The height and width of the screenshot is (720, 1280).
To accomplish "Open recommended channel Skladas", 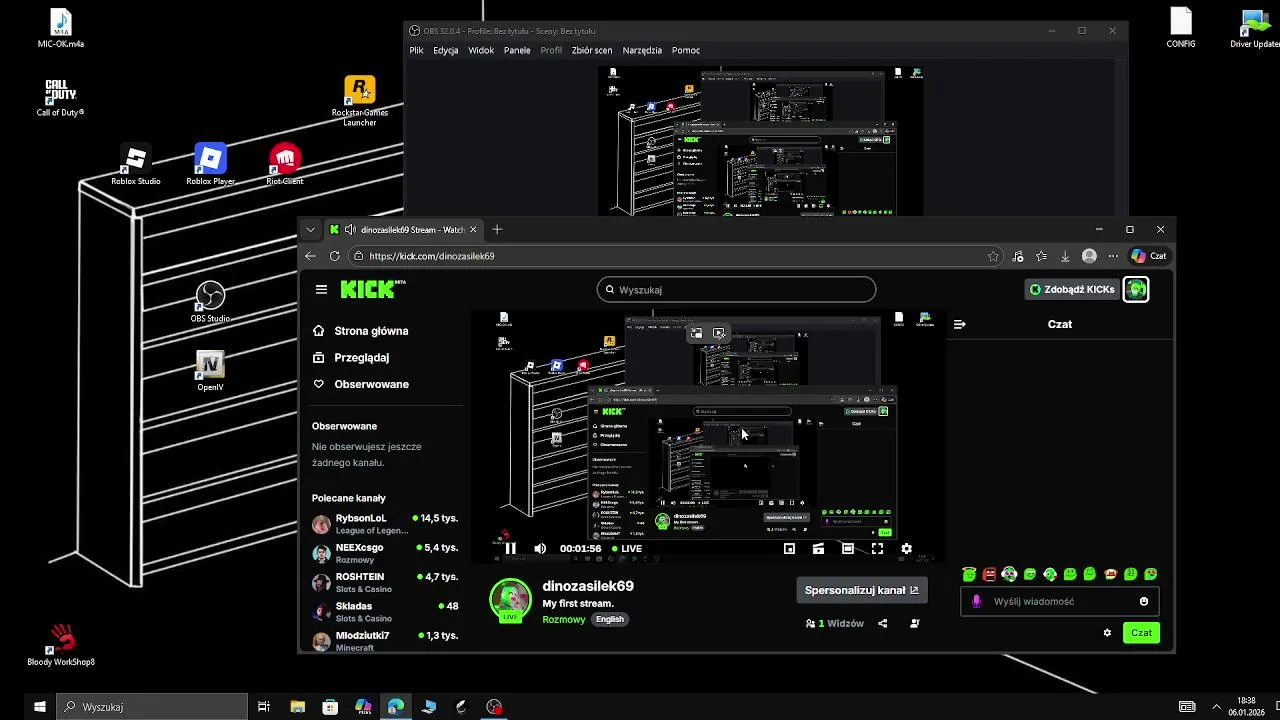I will pyautogui.click(x=385, y=611).
